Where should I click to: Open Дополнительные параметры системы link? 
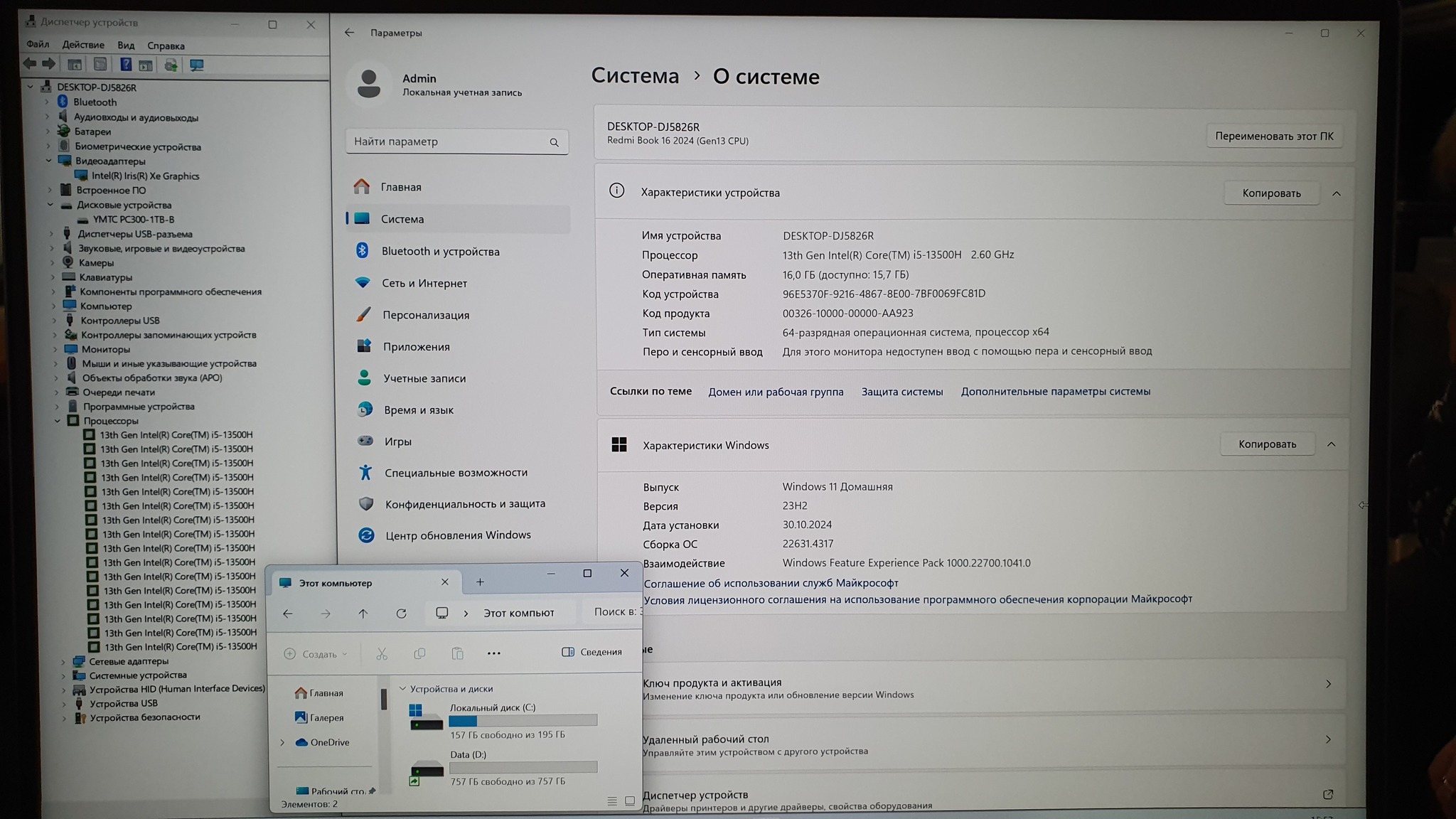(1055, 392)
